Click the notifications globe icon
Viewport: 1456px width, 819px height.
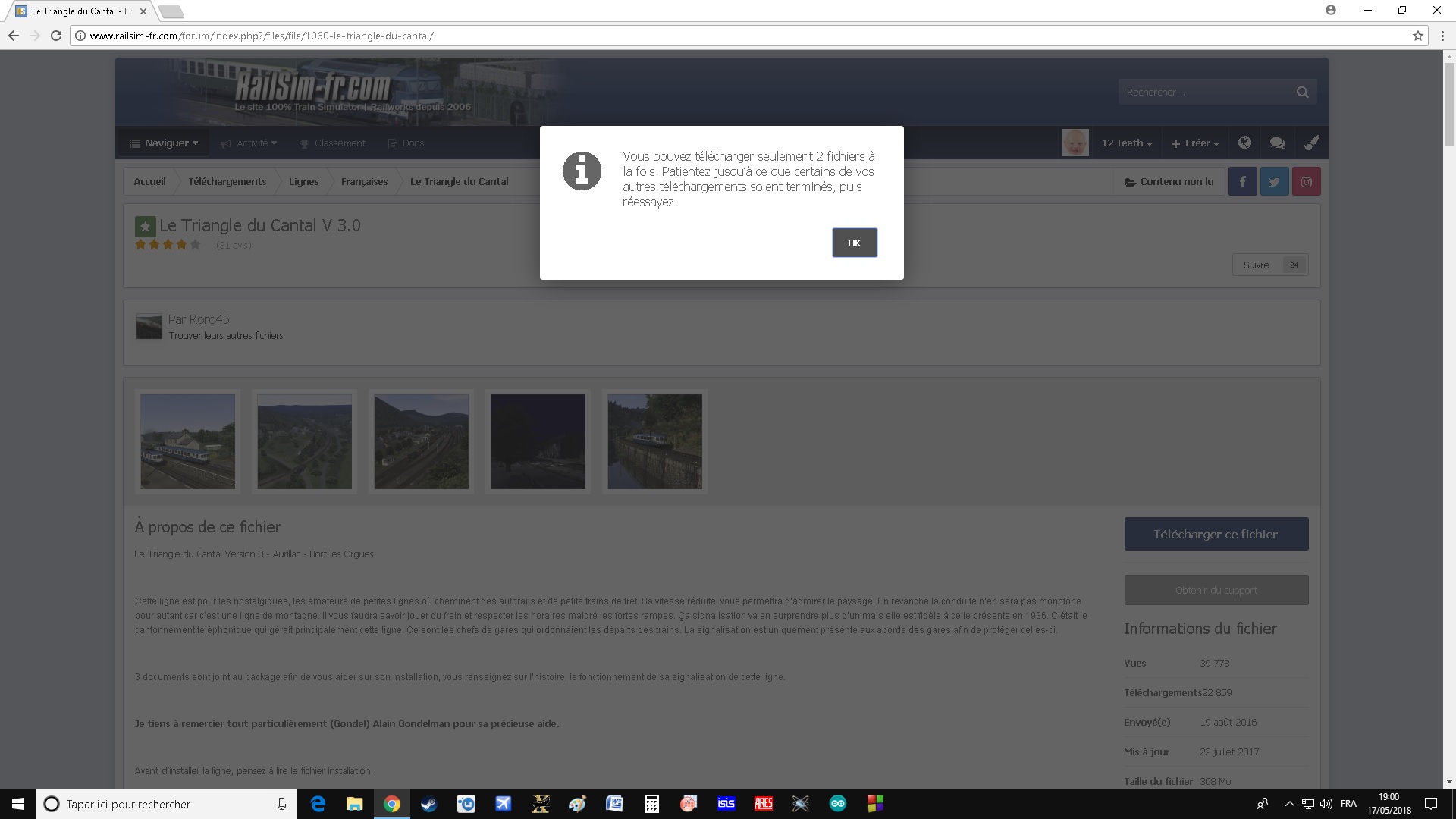(1244, 143)
